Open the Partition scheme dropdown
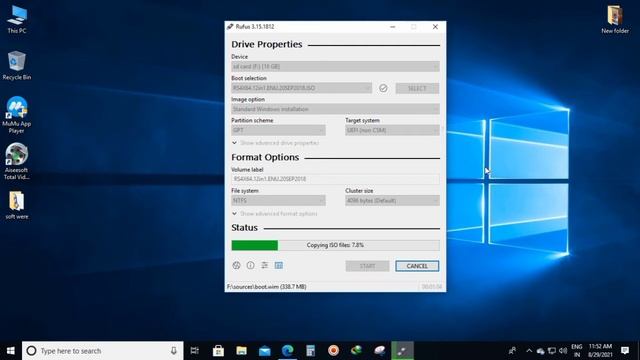640x360 pixels. coord(278,130)
